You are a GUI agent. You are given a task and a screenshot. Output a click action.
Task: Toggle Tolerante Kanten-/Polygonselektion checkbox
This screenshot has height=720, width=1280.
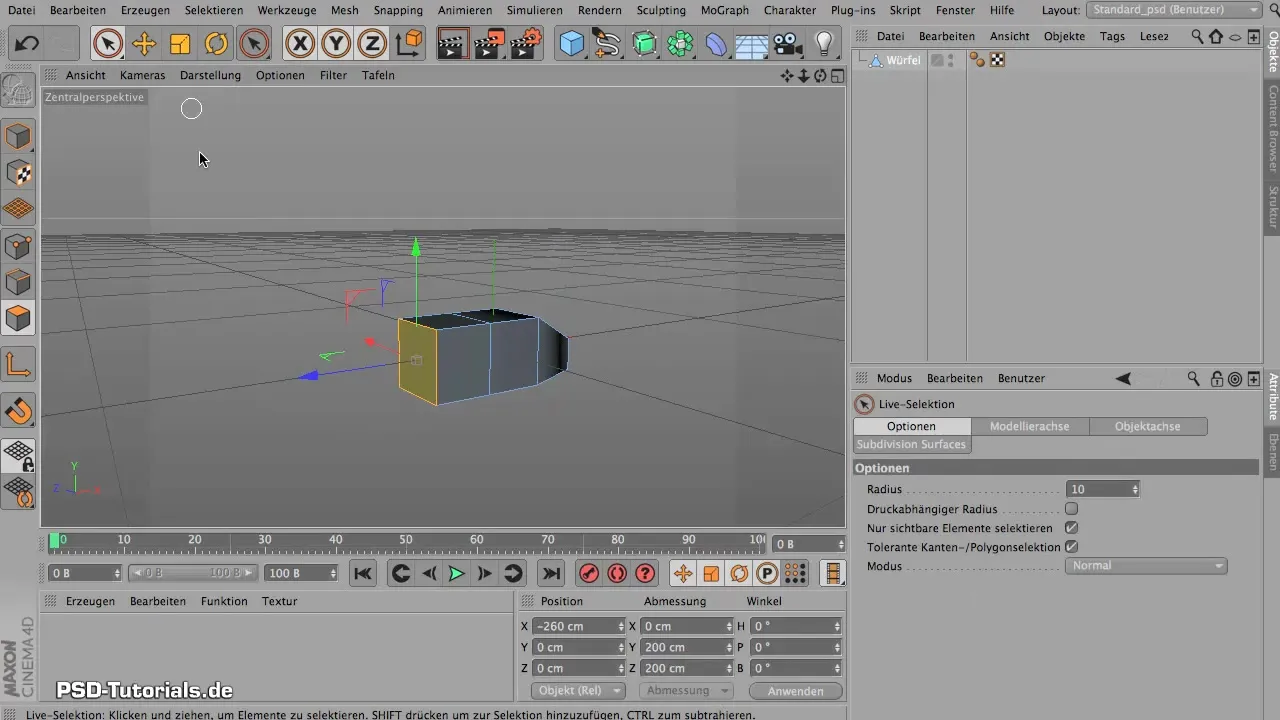point(1071,547)
